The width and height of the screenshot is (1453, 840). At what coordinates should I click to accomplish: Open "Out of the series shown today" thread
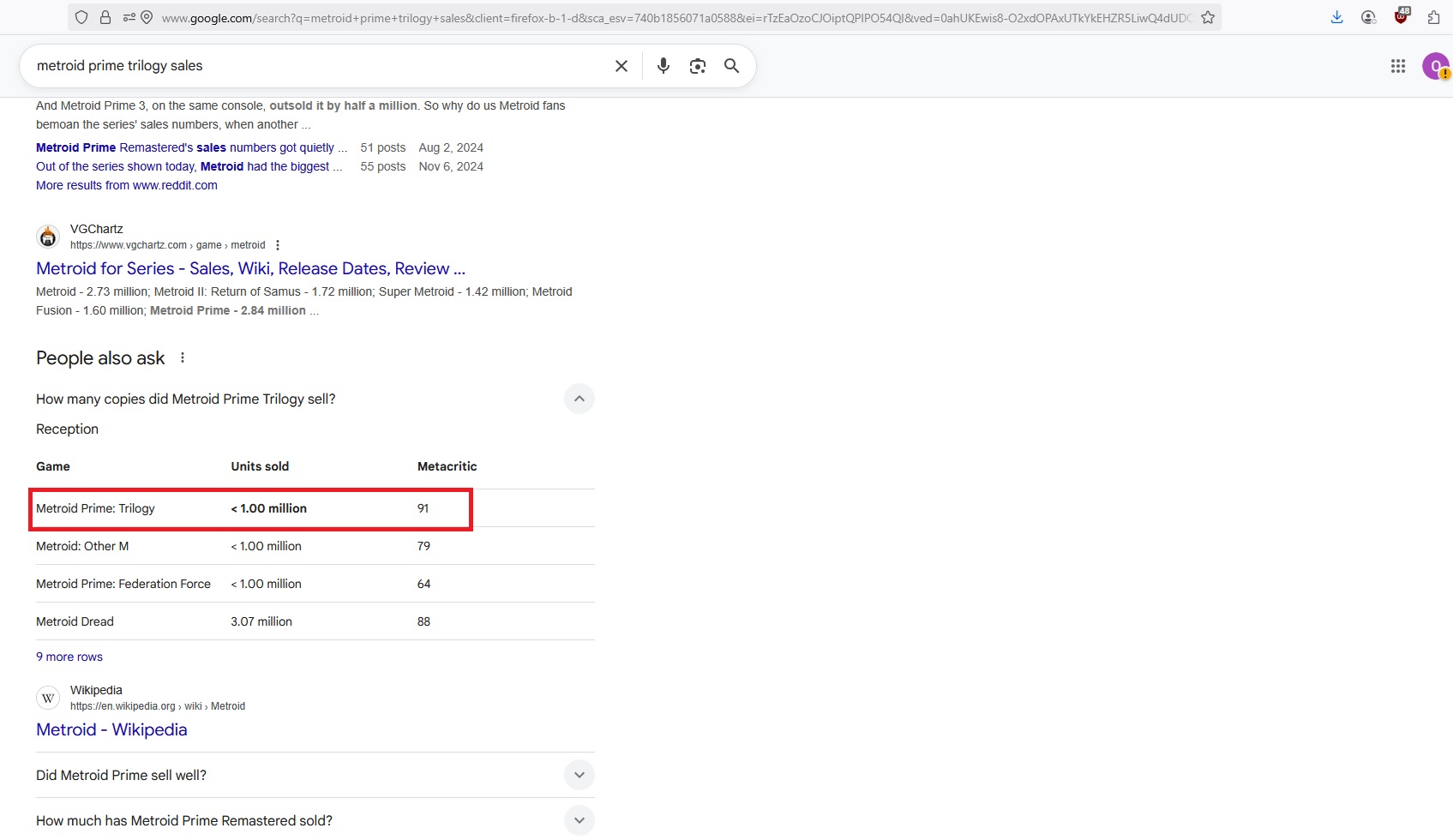click(189, 166)
